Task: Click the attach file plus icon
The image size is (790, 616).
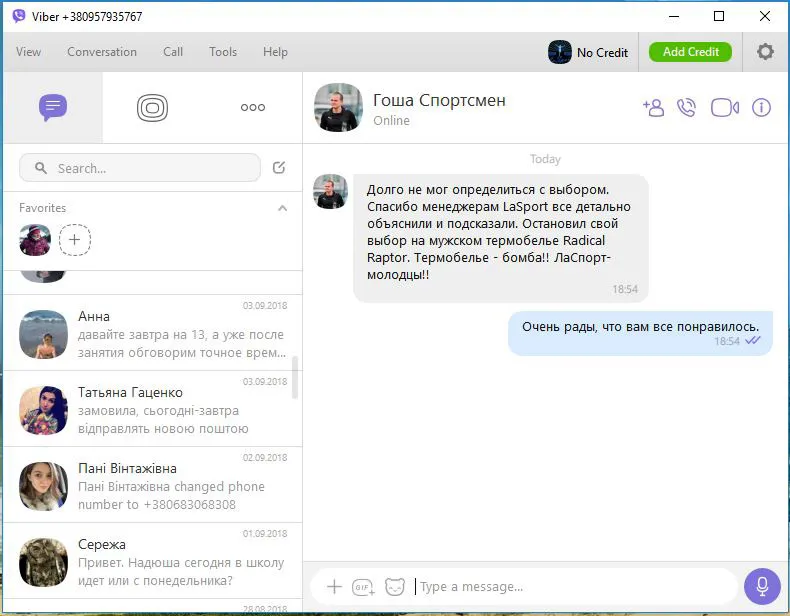Action: pos(334,587)
